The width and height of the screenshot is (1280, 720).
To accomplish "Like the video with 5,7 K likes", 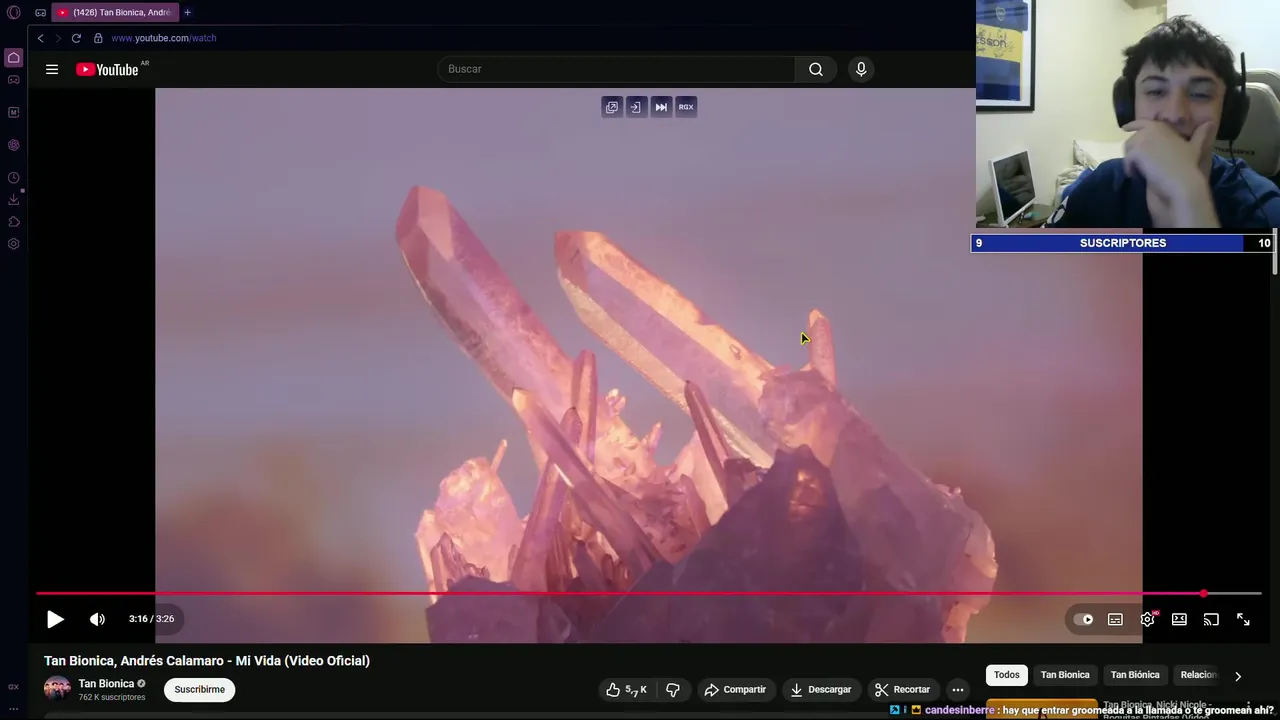I will point(626,689).
